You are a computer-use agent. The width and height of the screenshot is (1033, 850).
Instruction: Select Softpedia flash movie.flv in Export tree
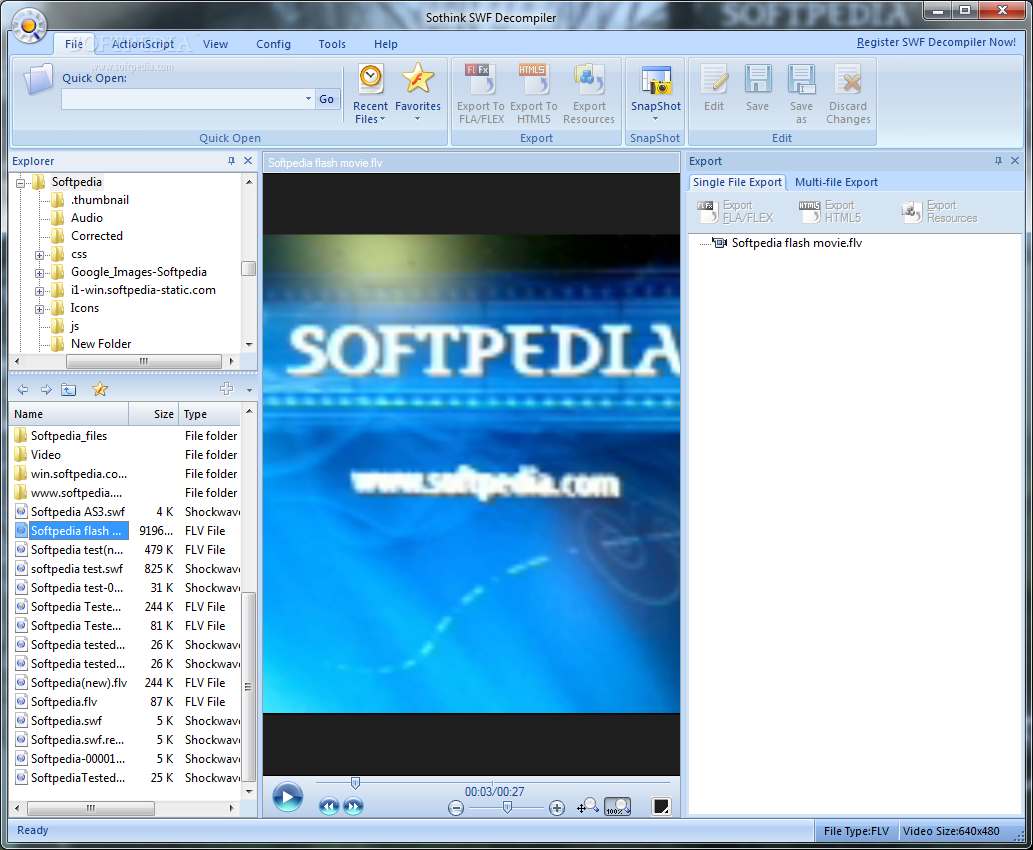(796, 243)
